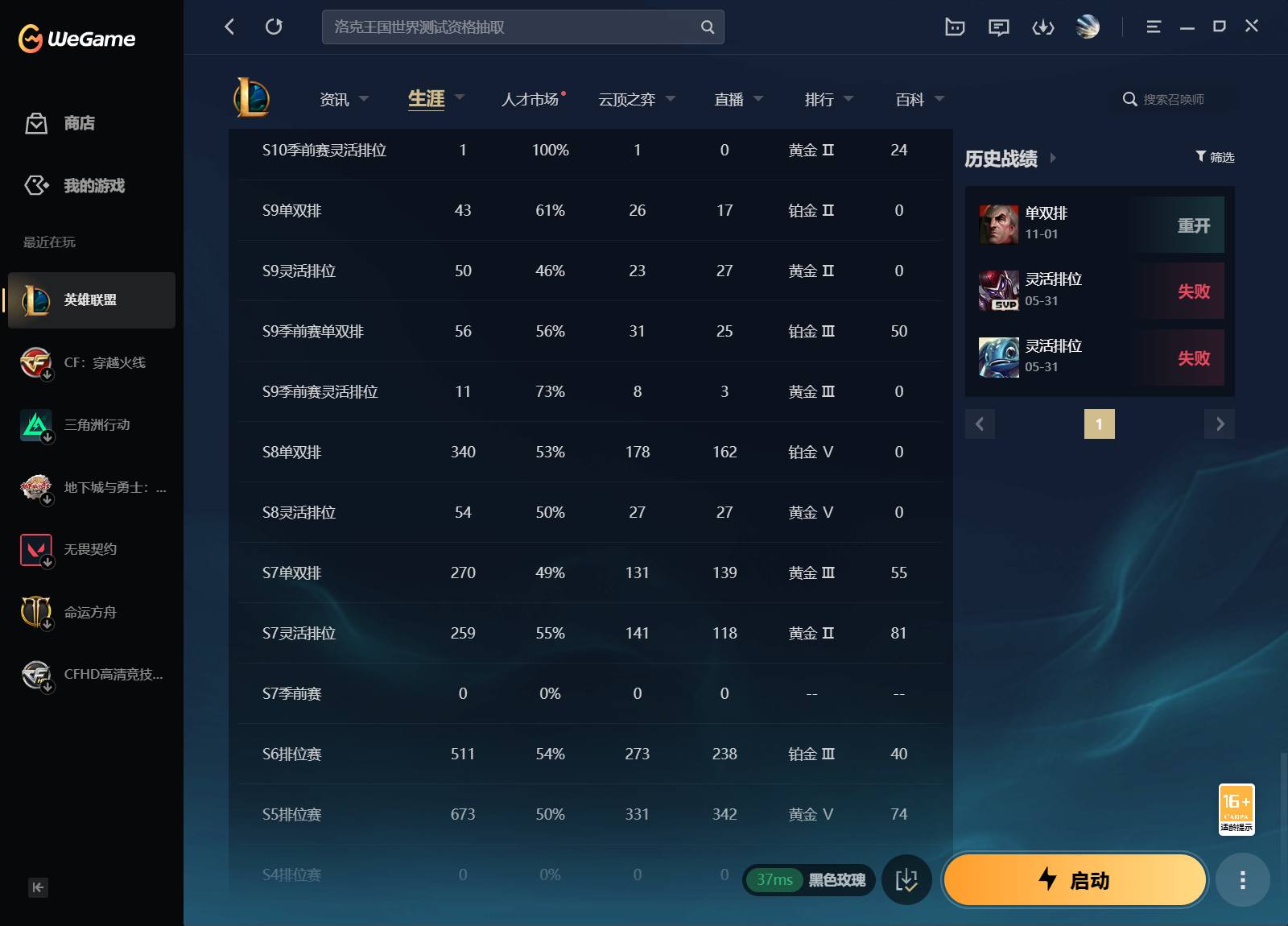Click the top search box 洛克王国世界测试资格抽取
This screenshot has width=1288, height=926.
point(523,27)
